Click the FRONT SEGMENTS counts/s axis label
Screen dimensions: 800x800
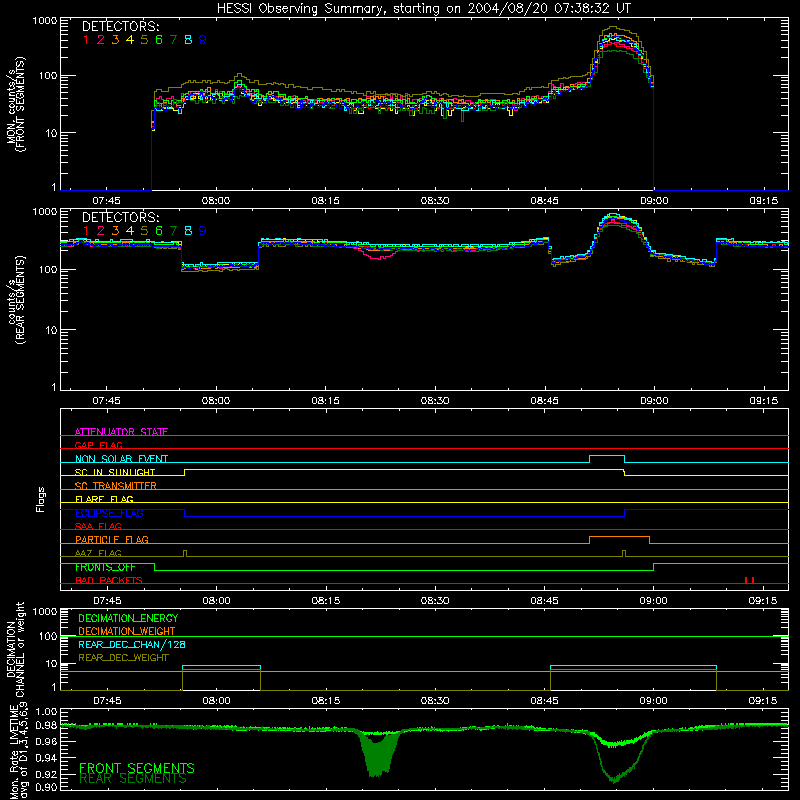coord(16,105)
